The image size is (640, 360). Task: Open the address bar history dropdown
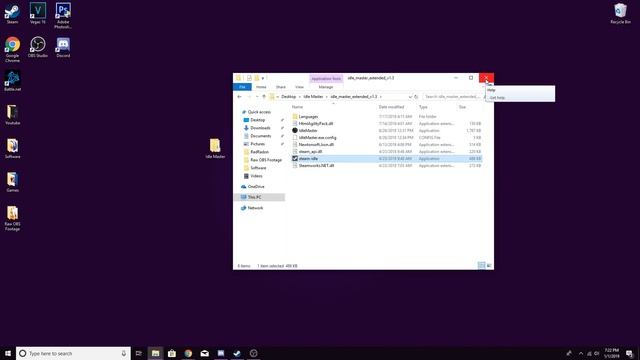[x=410, y=97]
